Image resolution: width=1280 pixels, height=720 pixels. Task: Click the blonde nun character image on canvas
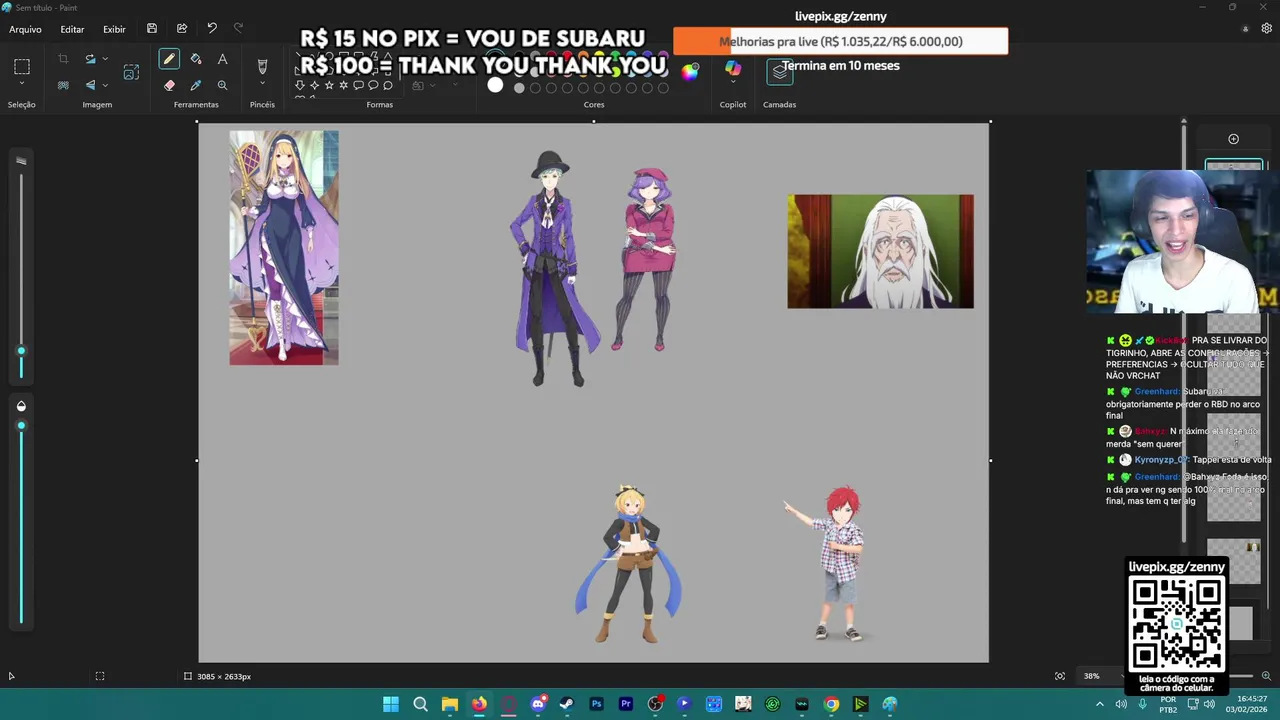[x=284, y=247]
